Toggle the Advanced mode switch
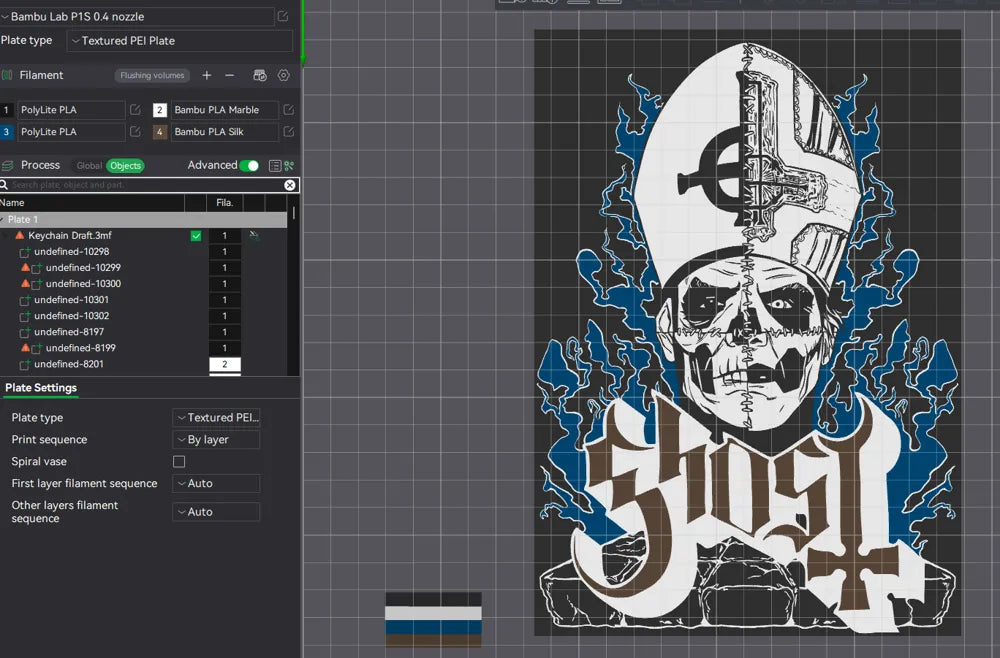The width and height of the screenshot is (1000, 658). pos(249,166)
